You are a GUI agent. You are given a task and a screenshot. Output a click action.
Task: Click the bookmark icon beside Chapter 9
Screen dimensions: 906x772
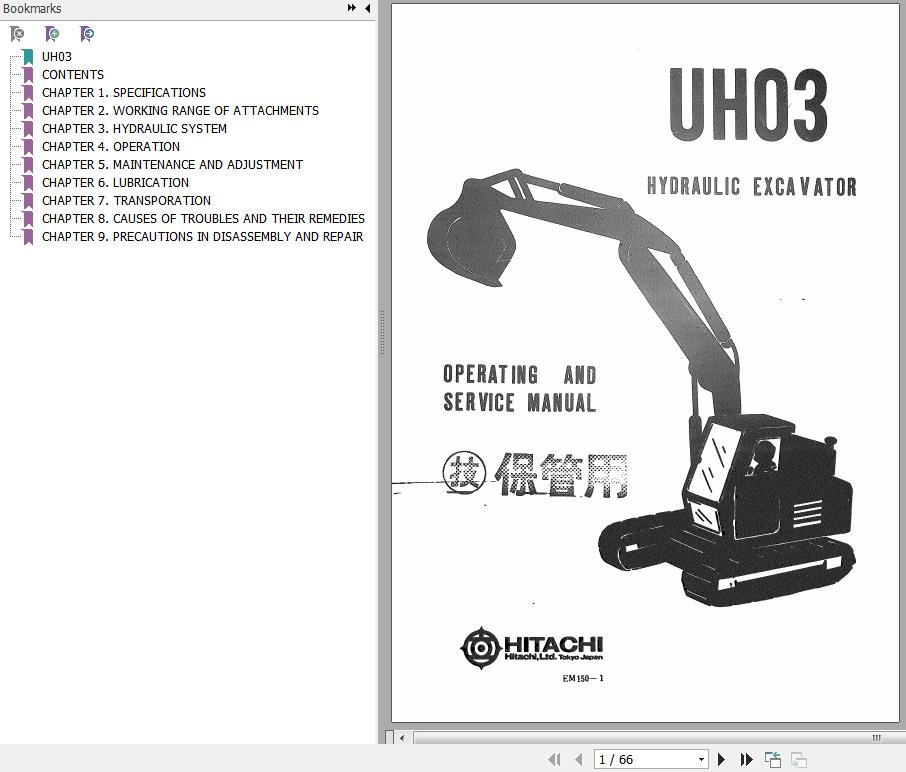coord(28,236)
